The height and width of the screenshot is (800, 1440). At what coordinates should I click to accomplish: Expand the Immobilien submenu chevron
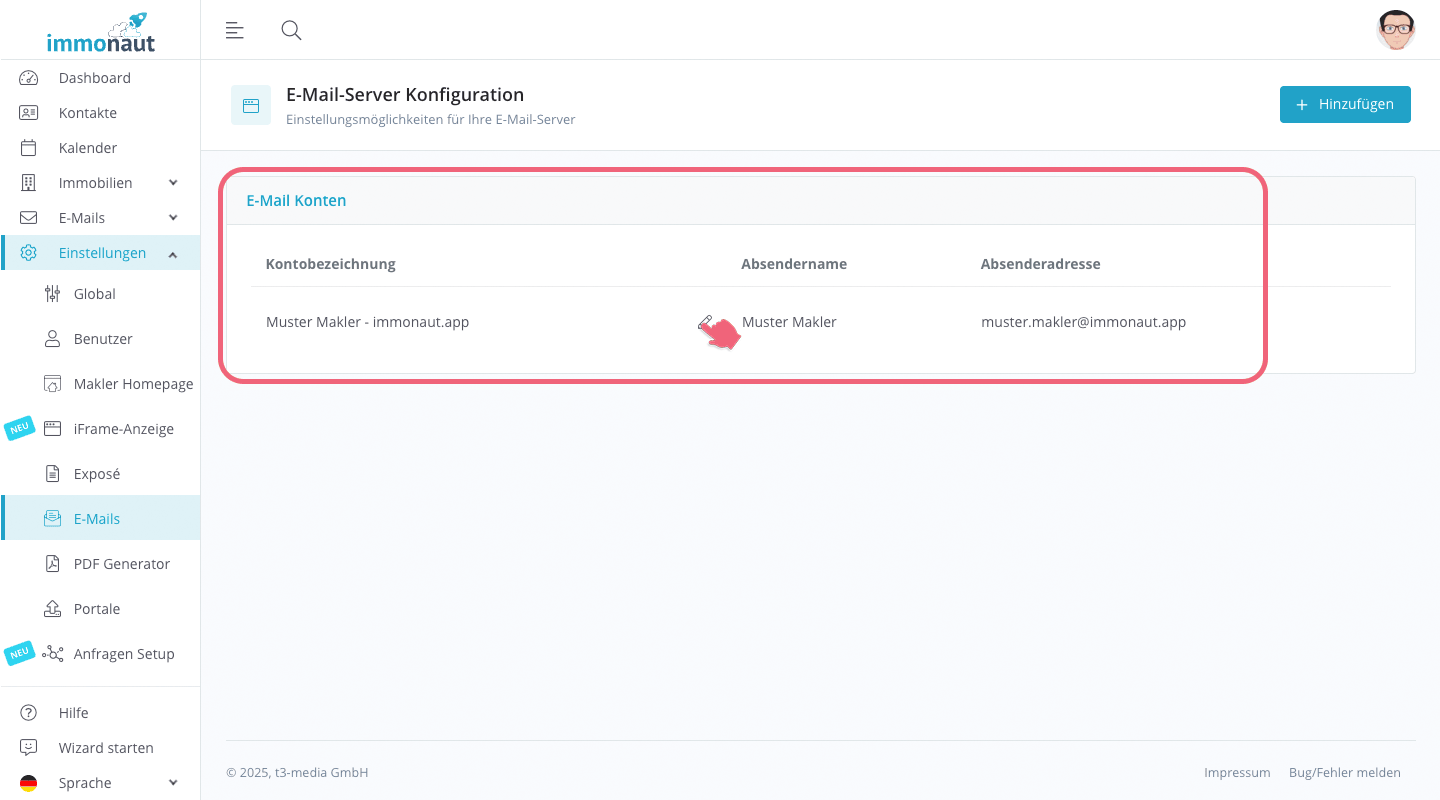coord(173,183)
